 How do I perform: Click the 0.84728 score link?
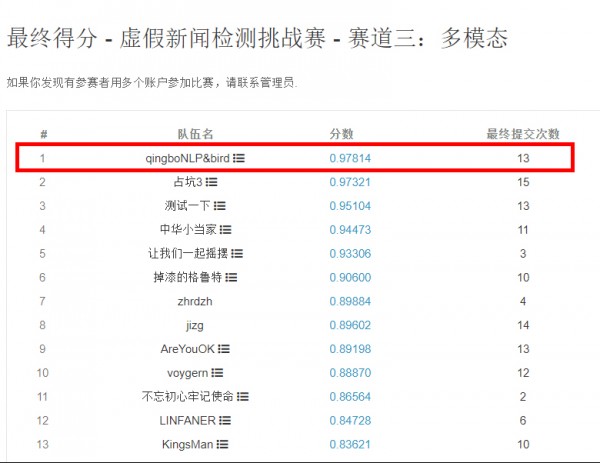click(x=350, y=421)
